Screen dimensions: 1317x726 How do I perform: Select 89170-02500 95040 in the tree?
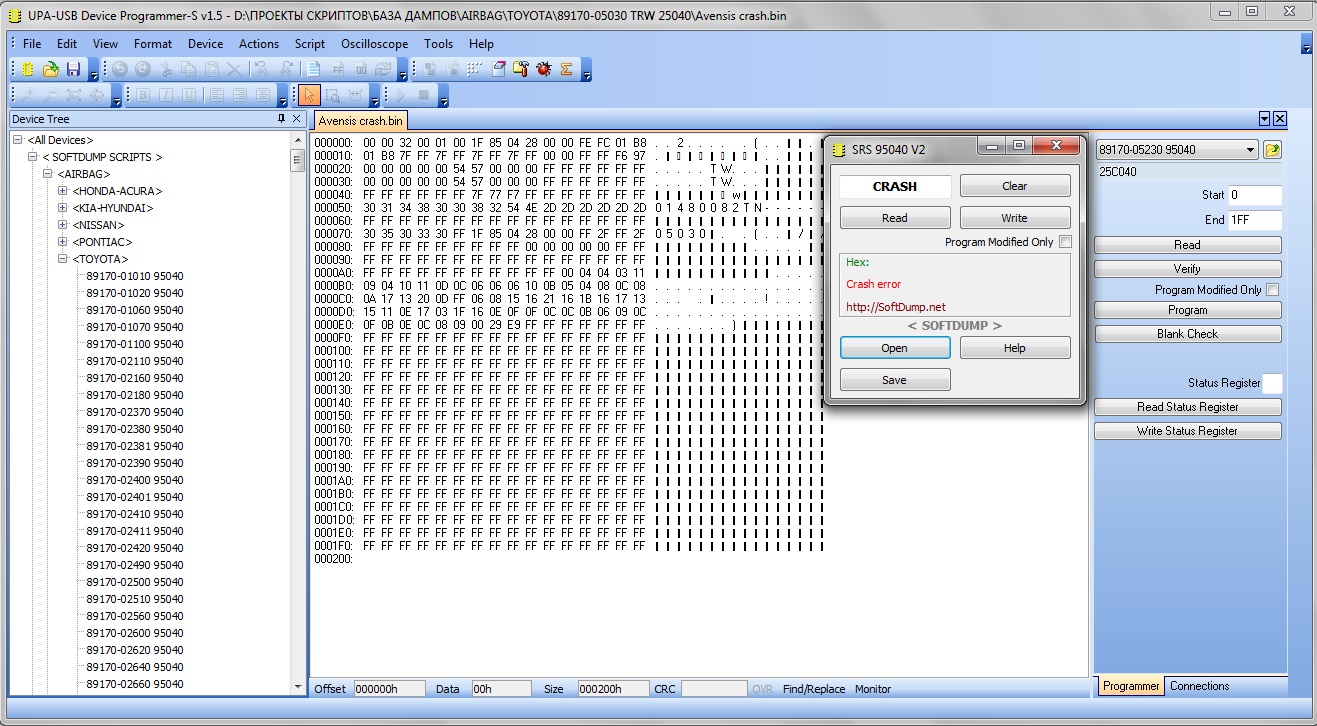pos(135,582)
